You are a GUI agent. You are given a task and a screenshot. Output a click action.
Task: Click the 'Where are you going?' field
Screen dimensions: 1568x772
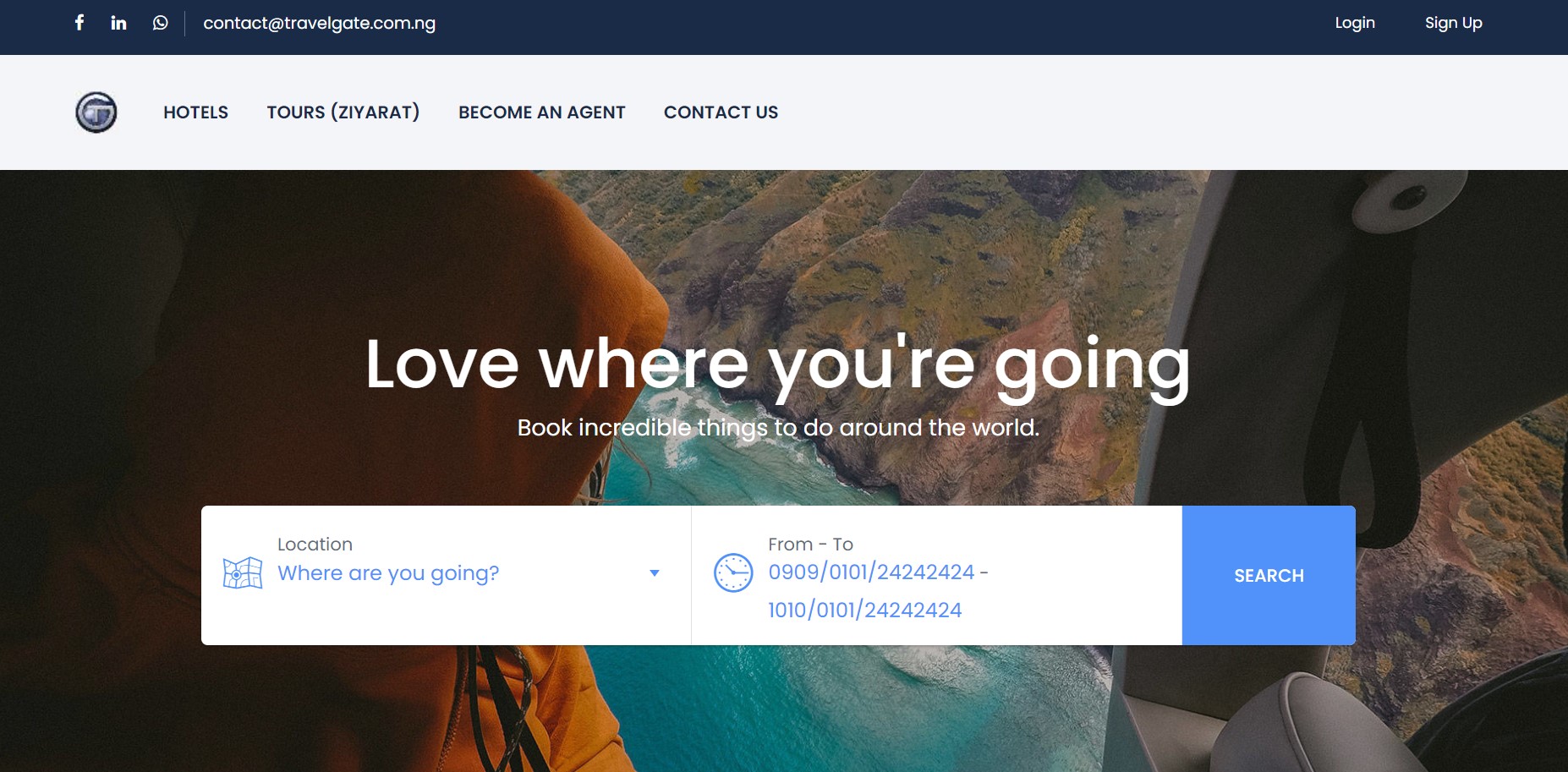point(388,573)
